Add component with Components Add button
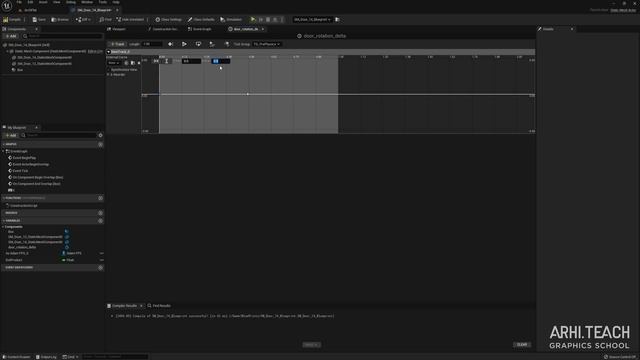This screenshot has width=640, height=360. coord(11,36)
